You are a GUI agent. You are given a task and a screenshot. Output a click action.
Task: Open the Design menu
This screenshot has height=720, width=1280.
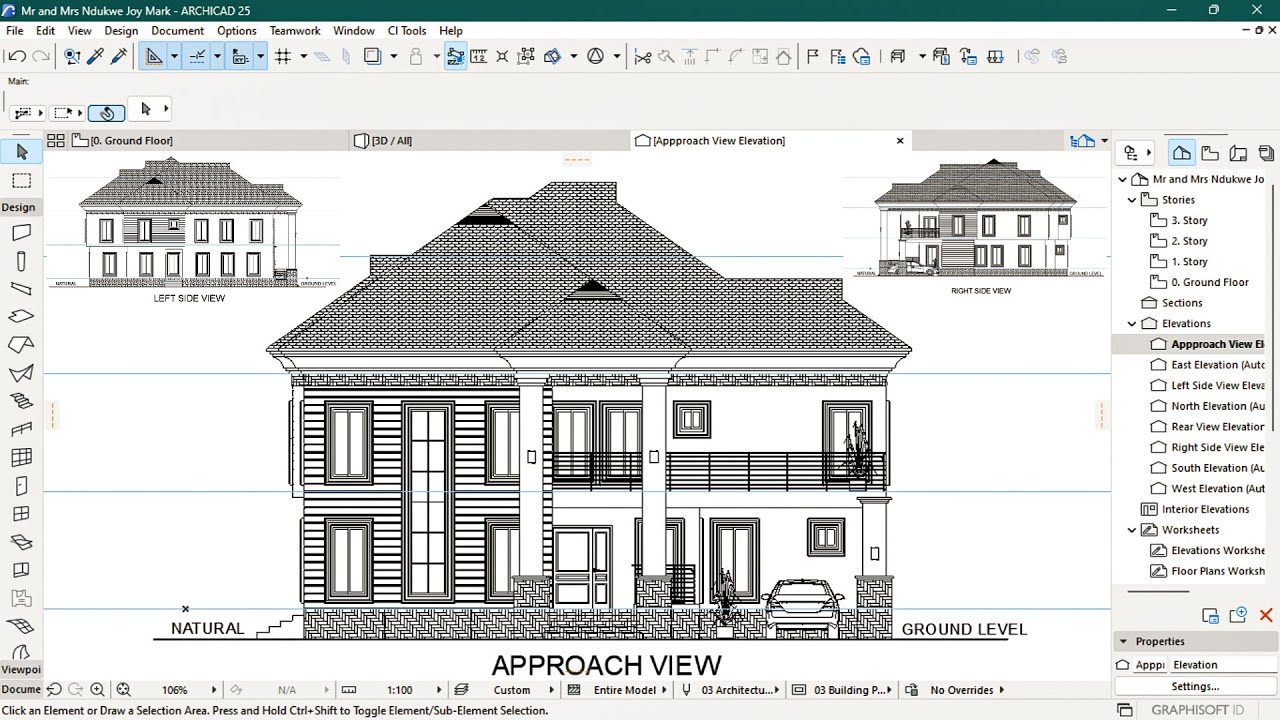pos(121,31)
